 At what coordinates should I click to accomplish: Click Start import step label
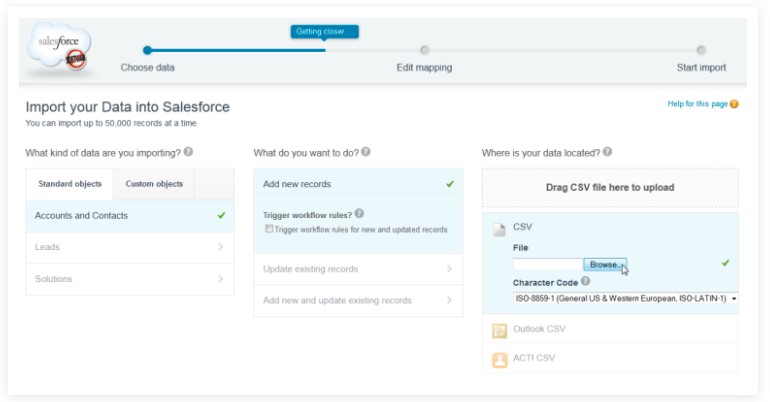click(701, 68)
